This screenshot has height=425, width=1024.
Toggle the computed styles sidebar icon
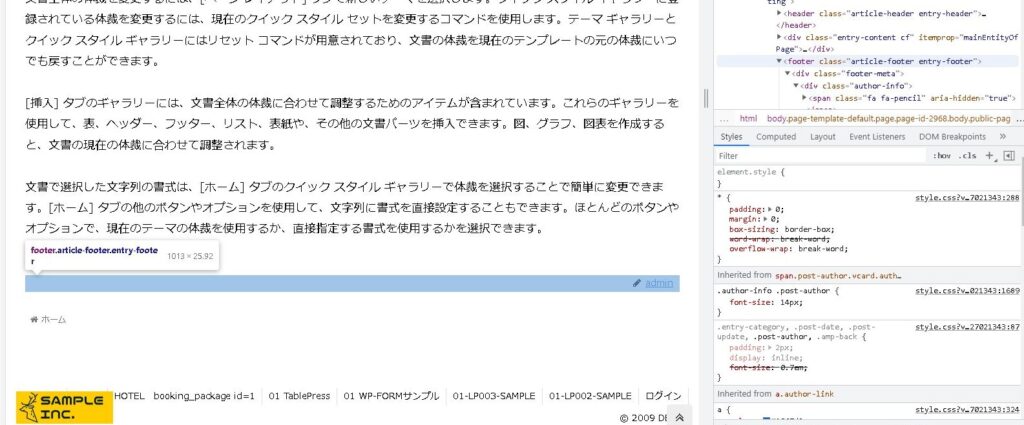coord(1008,156)
